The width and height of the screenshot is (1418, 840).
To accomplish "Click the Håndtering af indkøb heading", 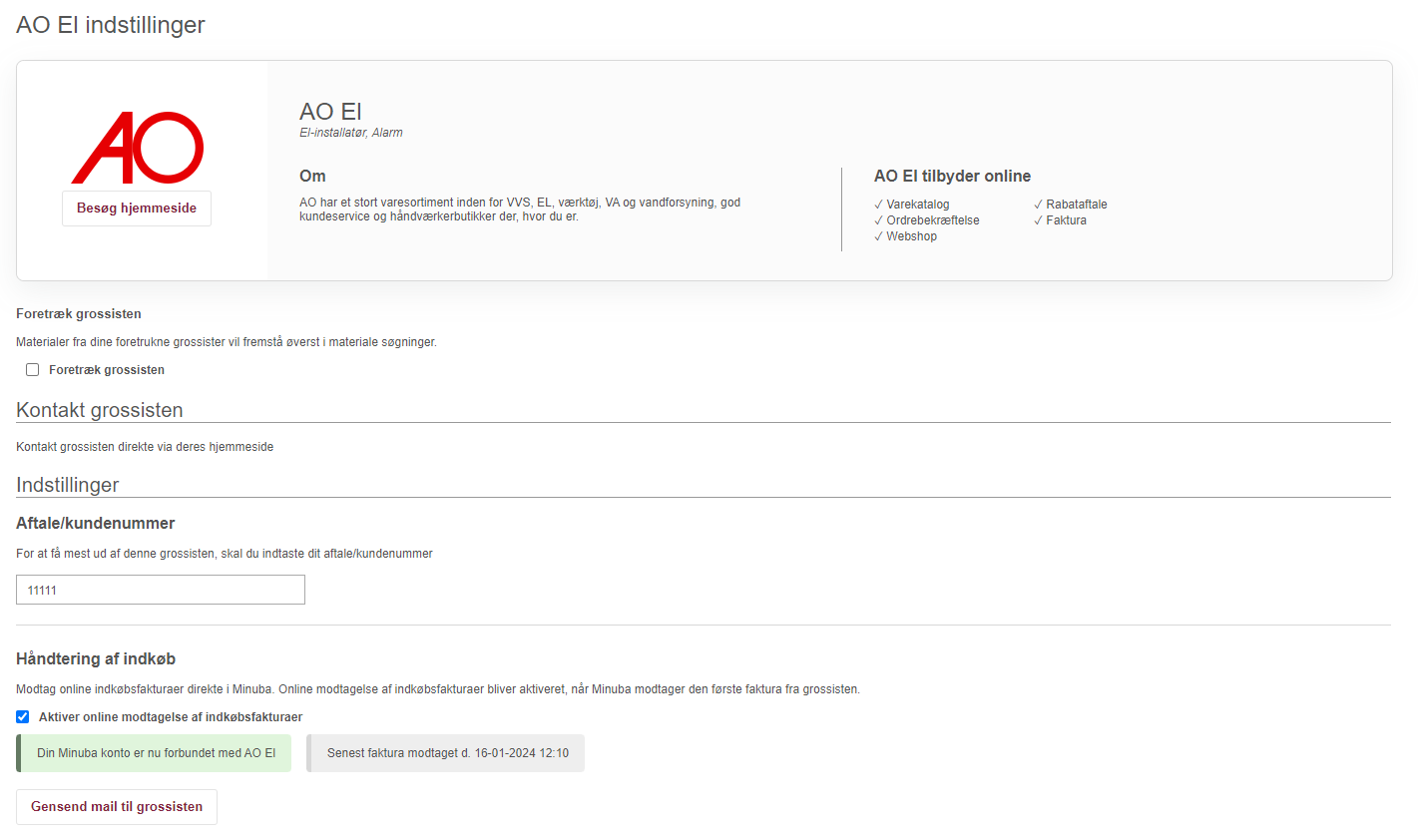I will tap(96, 658).
